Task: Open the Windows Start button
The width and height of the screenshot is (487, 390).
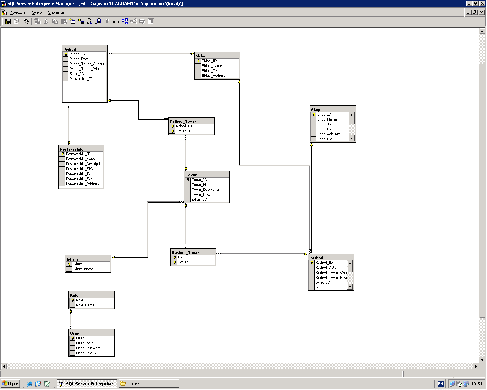Action: click(11, 384)
